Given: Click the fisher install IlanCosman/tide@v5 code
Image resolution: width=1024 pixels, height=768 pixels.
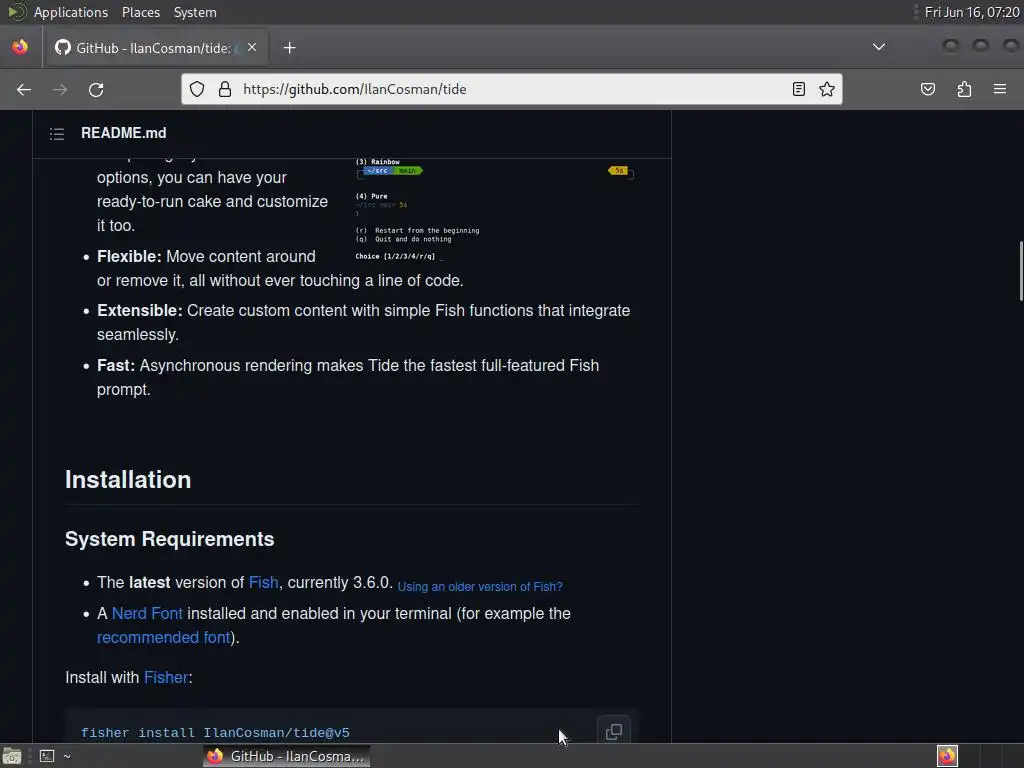Looking at the screenshot, I should pos(216,733).
